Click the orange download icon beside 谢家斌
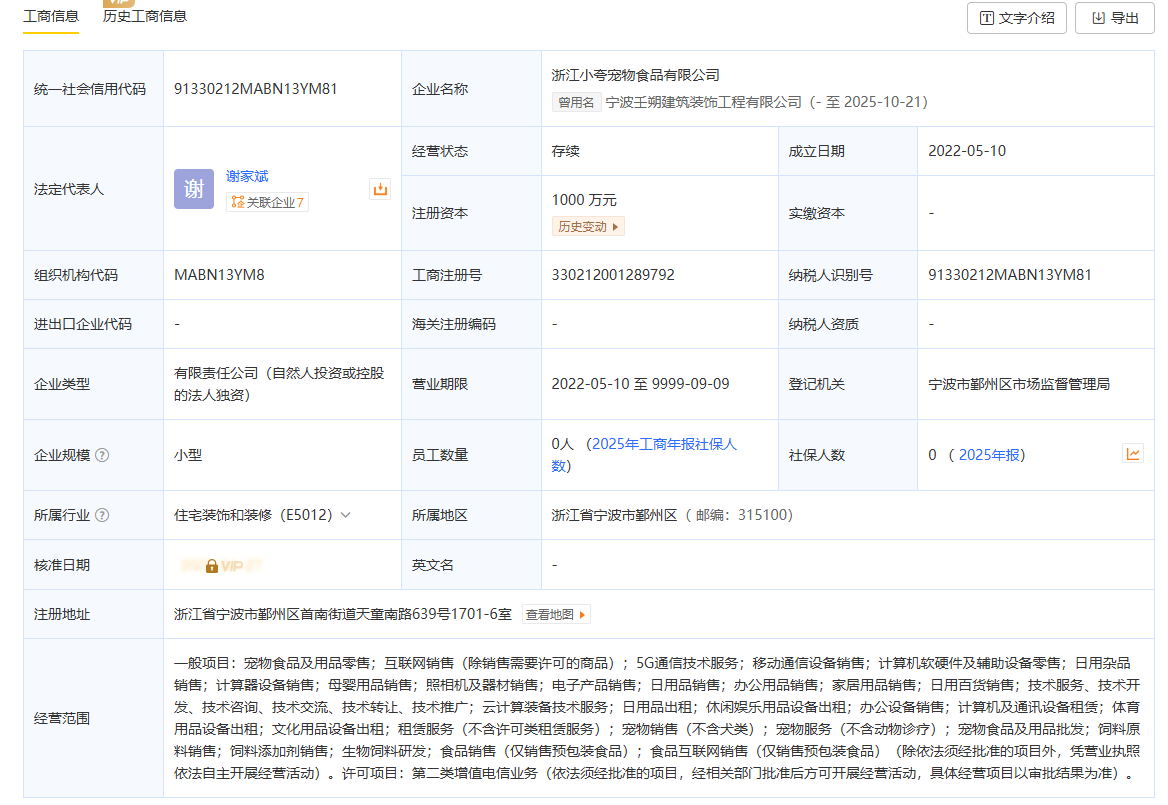Screen dimensions: 1168x805 point(380,189)
